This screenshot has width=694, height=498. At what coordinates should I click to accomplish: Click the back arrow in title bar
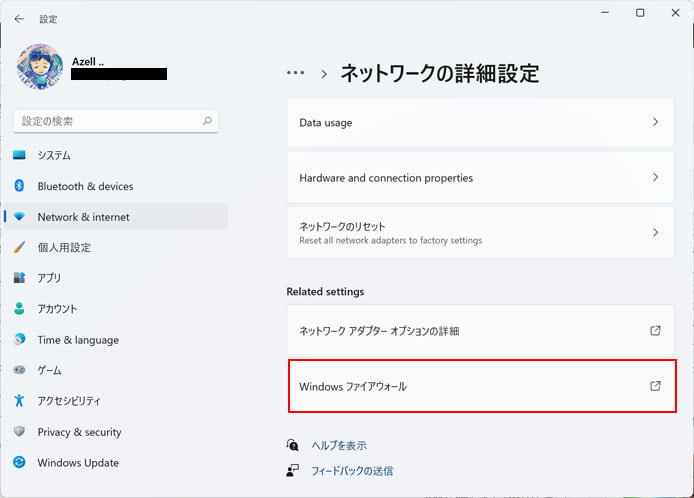tap(19, 19)
